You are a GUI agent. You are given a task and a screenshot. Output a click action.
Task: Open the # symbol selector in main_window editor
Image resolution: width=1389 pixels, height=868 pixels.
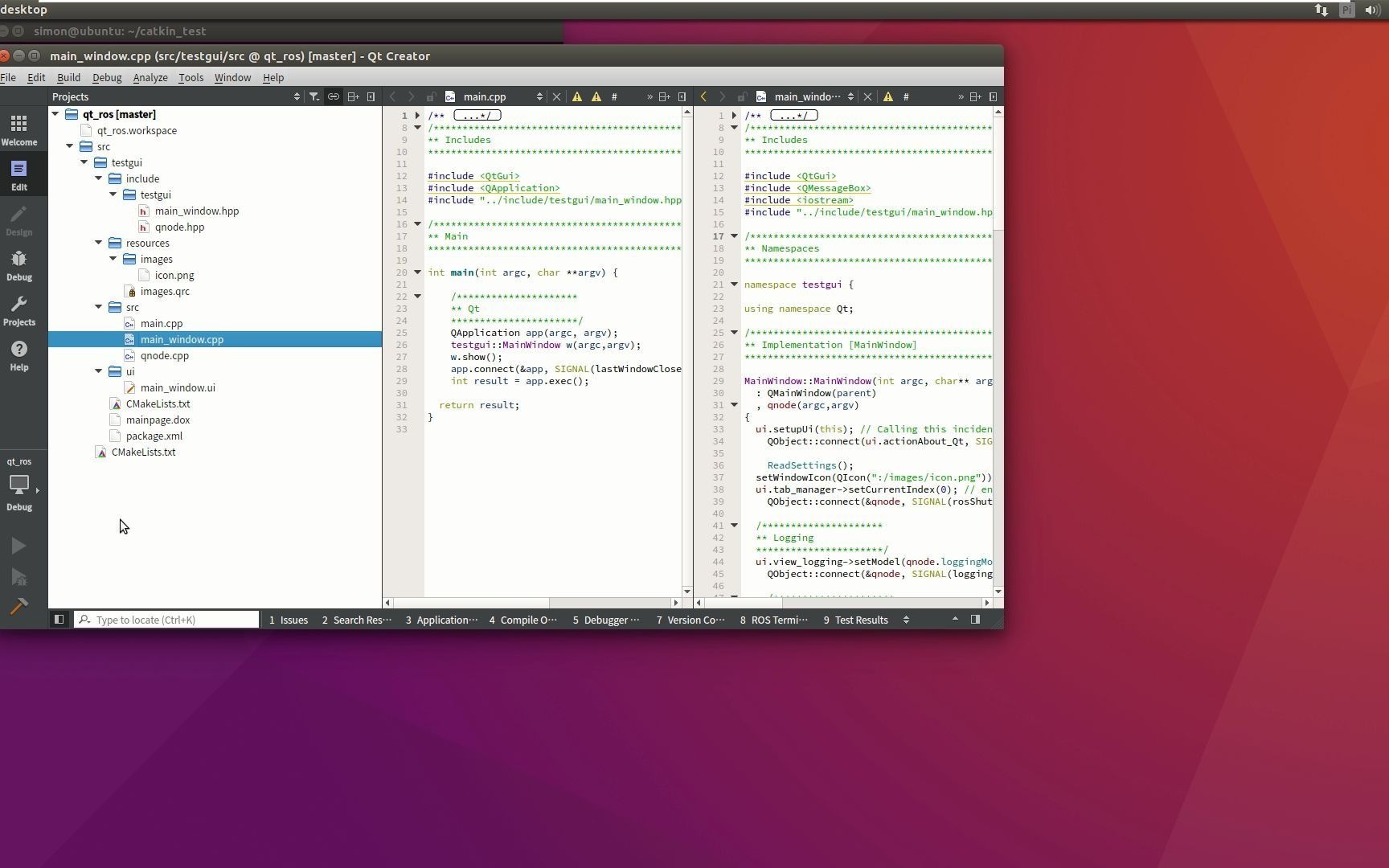tap(906, 96)
